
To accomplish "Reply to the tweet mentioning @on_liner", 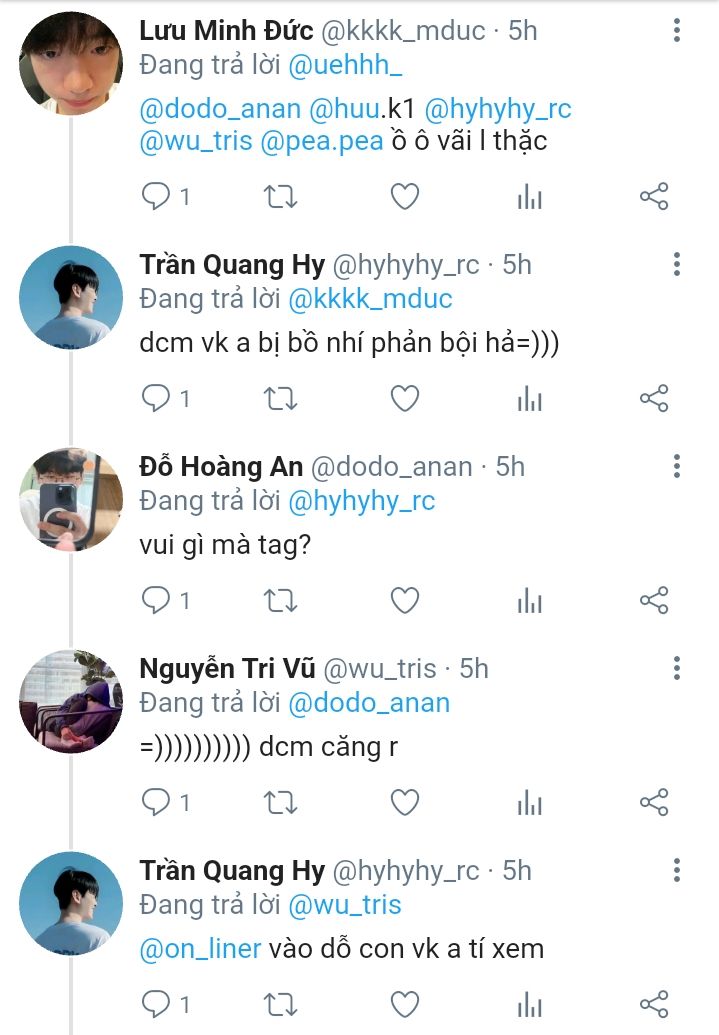I will (x=157, y=1003).
